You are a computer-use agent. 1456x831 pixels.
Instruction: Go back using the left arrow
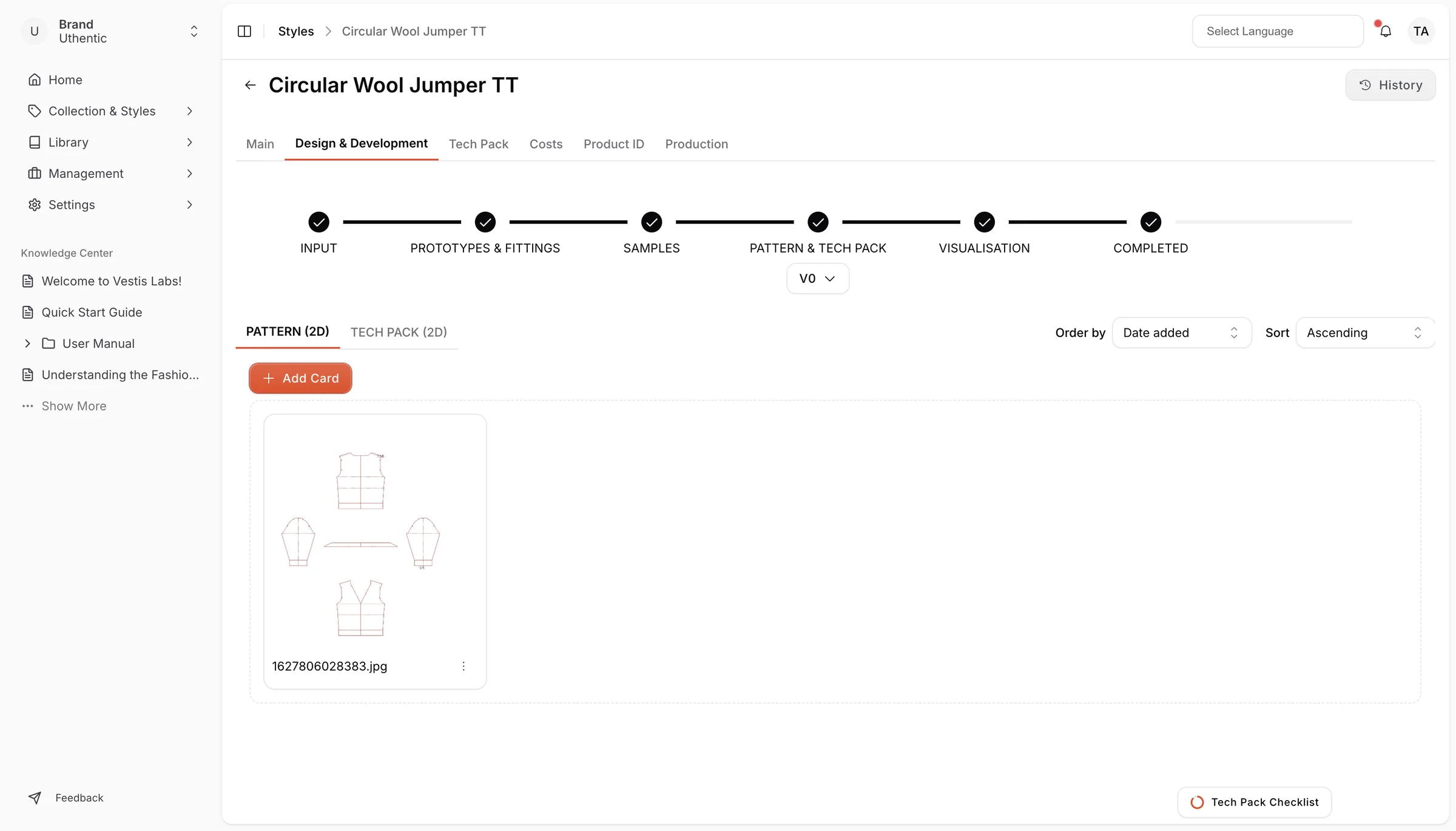click(x=250, y=85)
